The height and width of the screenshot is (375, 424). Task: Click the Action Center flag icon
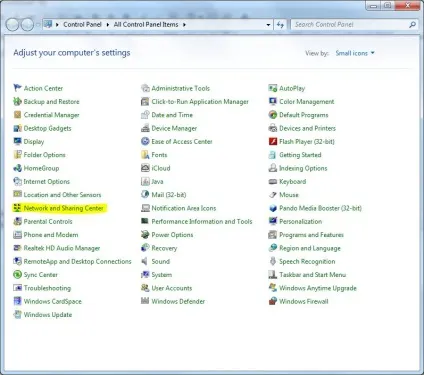point(17,88)
